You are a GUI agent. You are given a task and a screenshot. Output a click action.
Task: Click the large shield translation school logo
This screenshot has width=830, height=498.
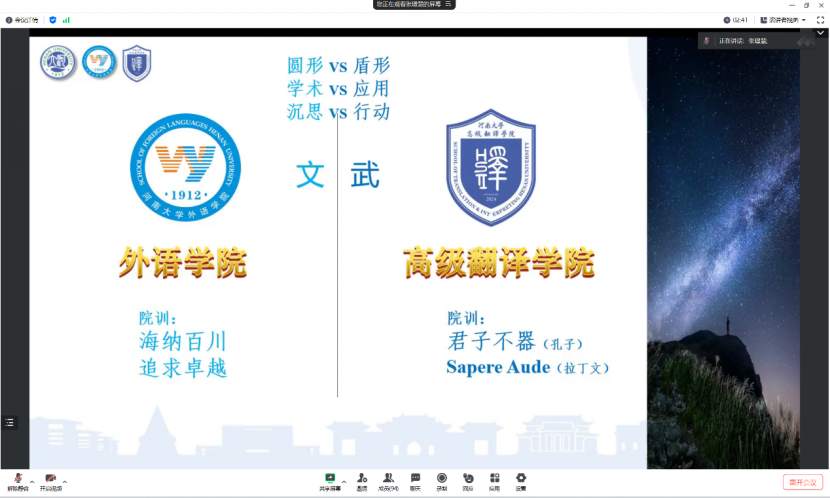(x=491, y=168)
